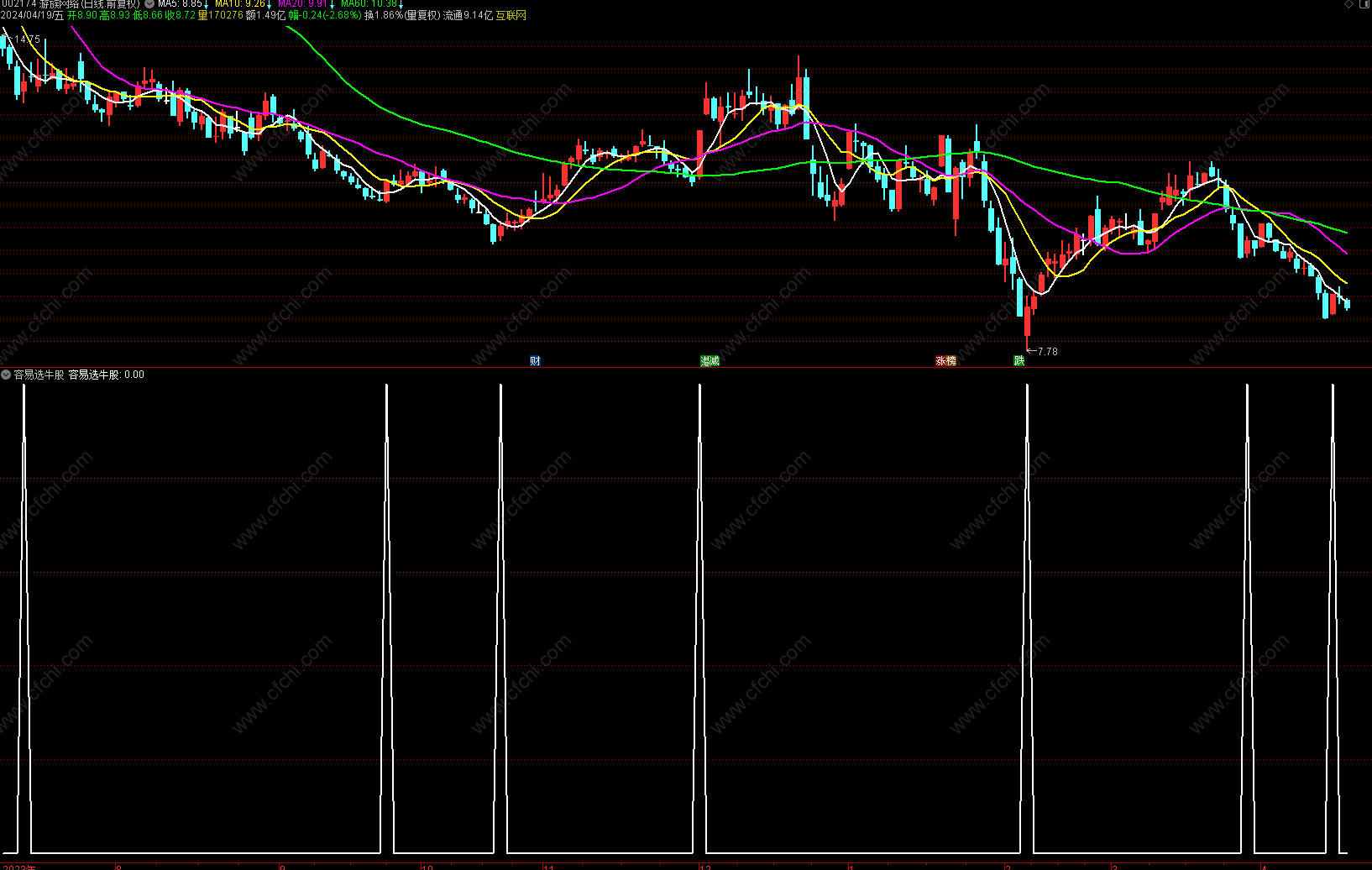Click the 换1.86% turnover rate
Screen dimensions: 1372x870
(x=384, y=15)
